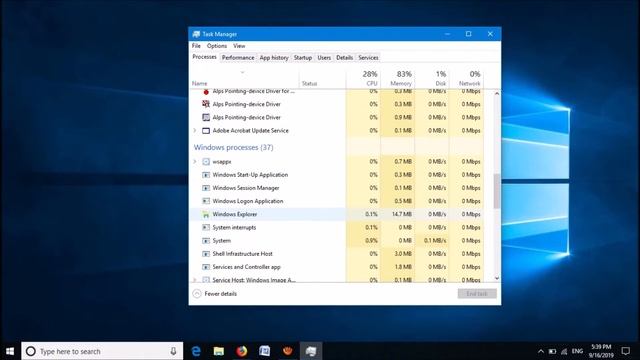Select the Processes tab

(204, 57)
